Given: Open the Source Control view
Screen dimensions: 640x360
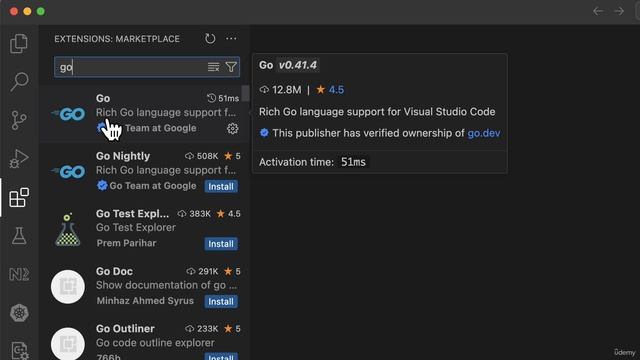Looking at the screenshot, I should [x=19, y=120].
